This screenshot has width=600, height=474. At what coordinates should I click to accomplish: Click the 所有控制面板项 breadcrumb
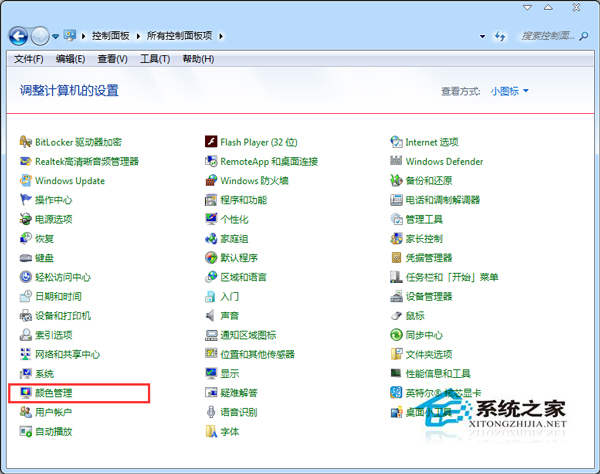tap(179, 36)
